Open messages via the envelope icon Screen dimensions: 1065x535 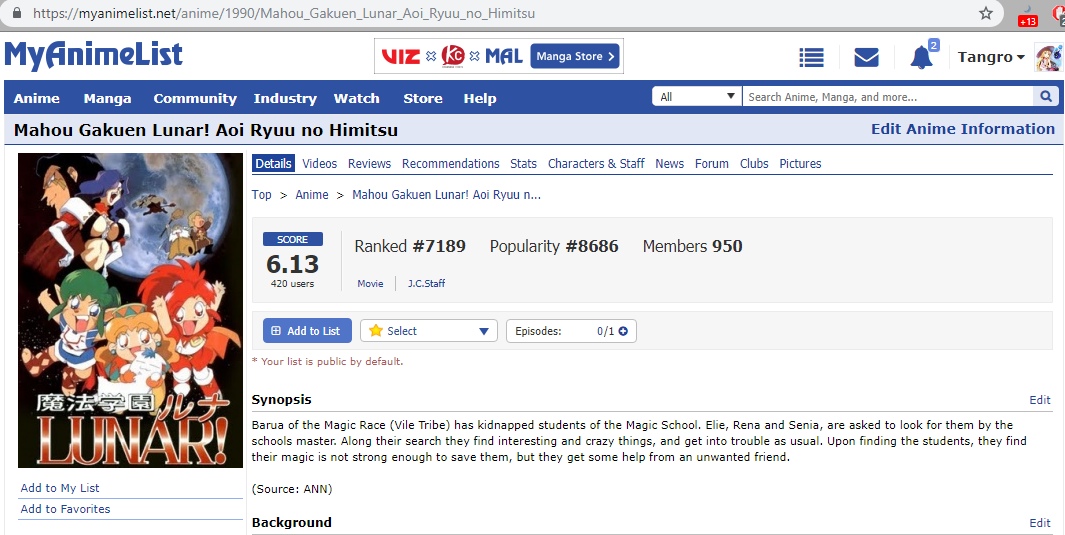coord(866,58)
